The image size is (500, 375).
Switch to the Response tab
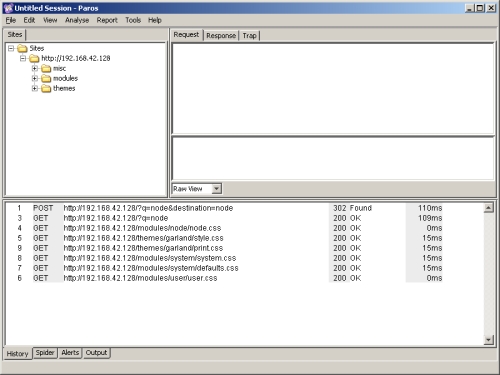(x=221, y=36)
